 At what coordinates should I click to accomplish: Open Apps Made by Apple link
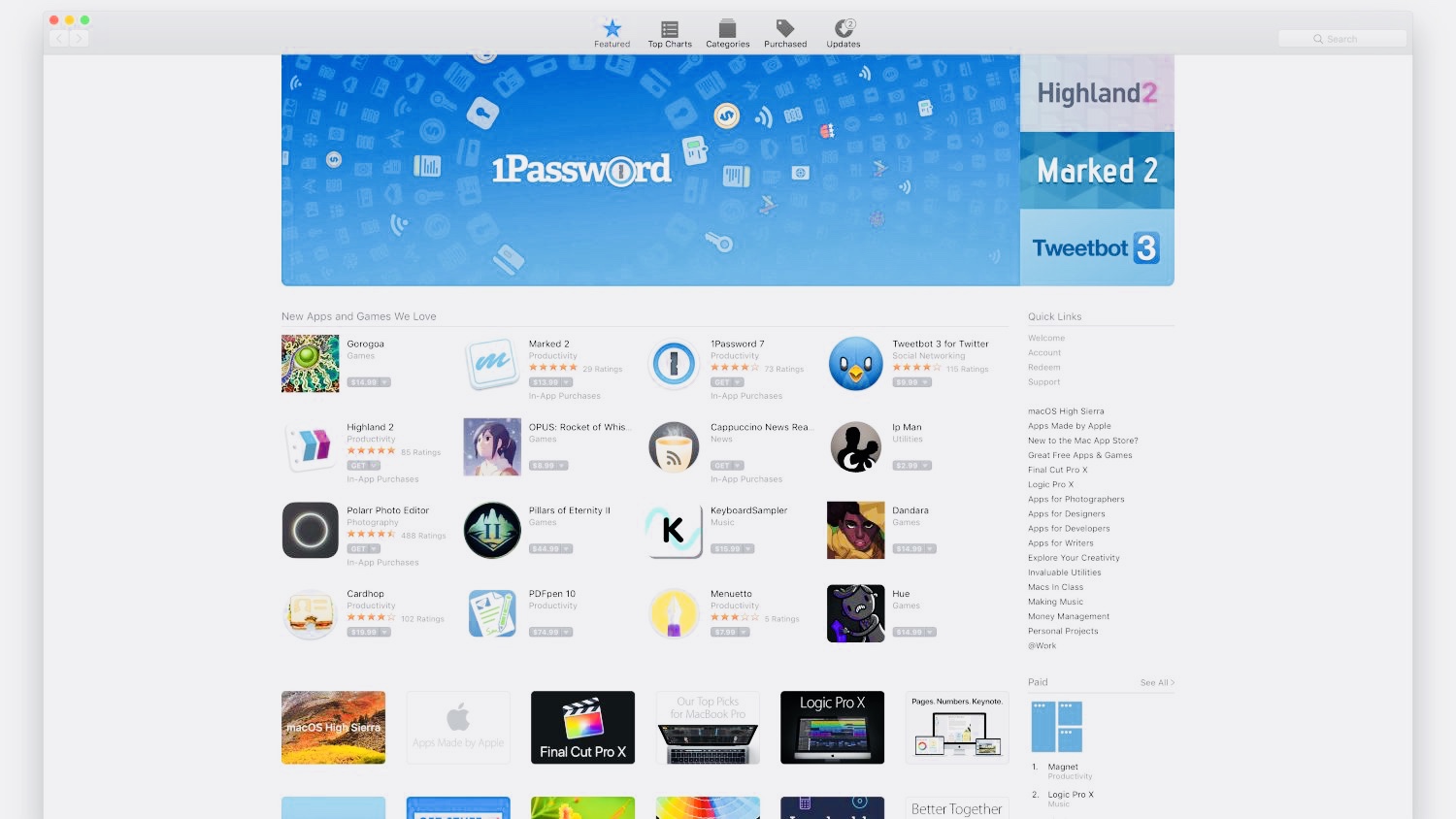click(x=1070, y=426)
